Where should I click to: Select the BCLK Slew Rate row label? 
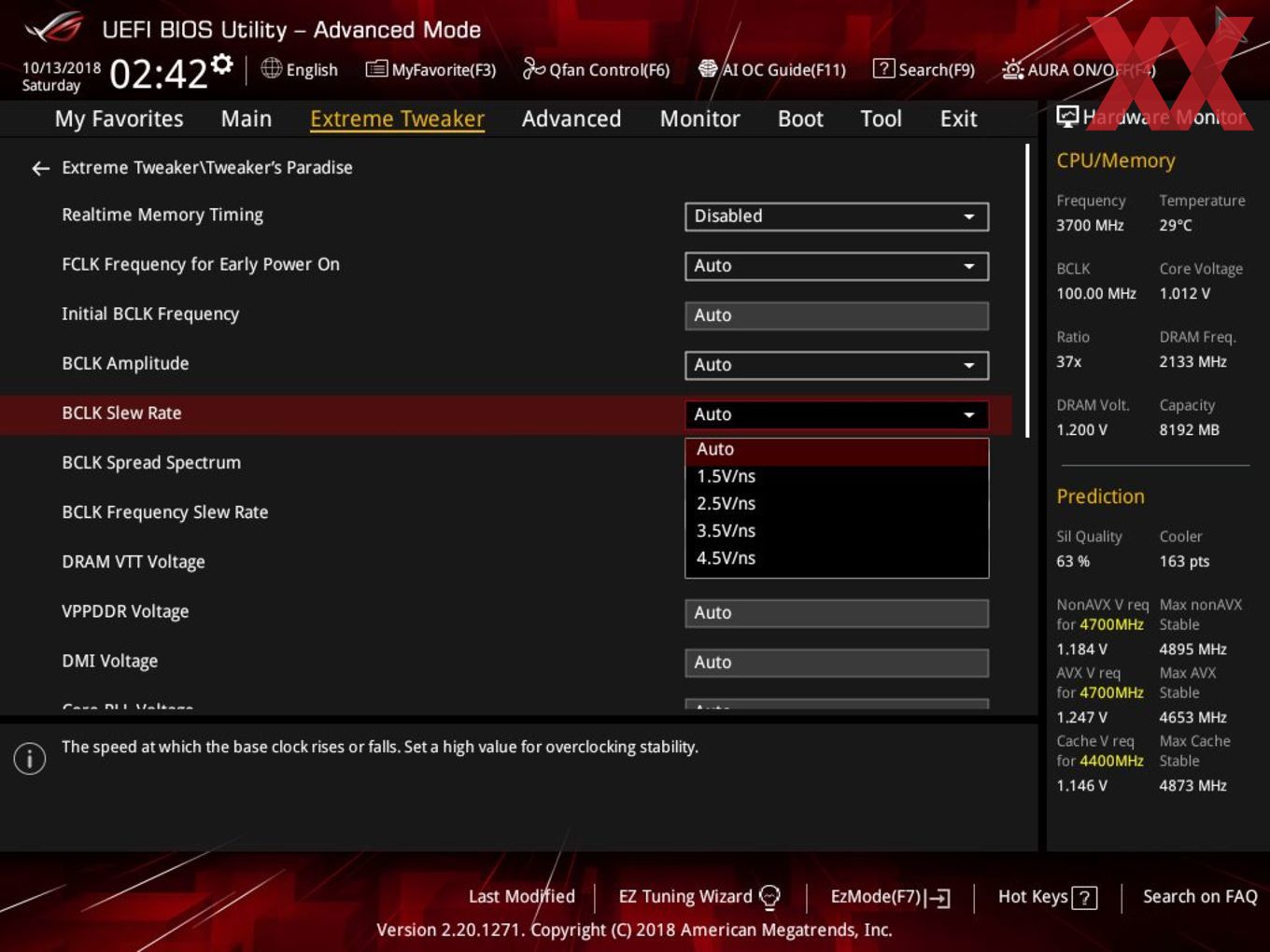[x=121, y=413]
